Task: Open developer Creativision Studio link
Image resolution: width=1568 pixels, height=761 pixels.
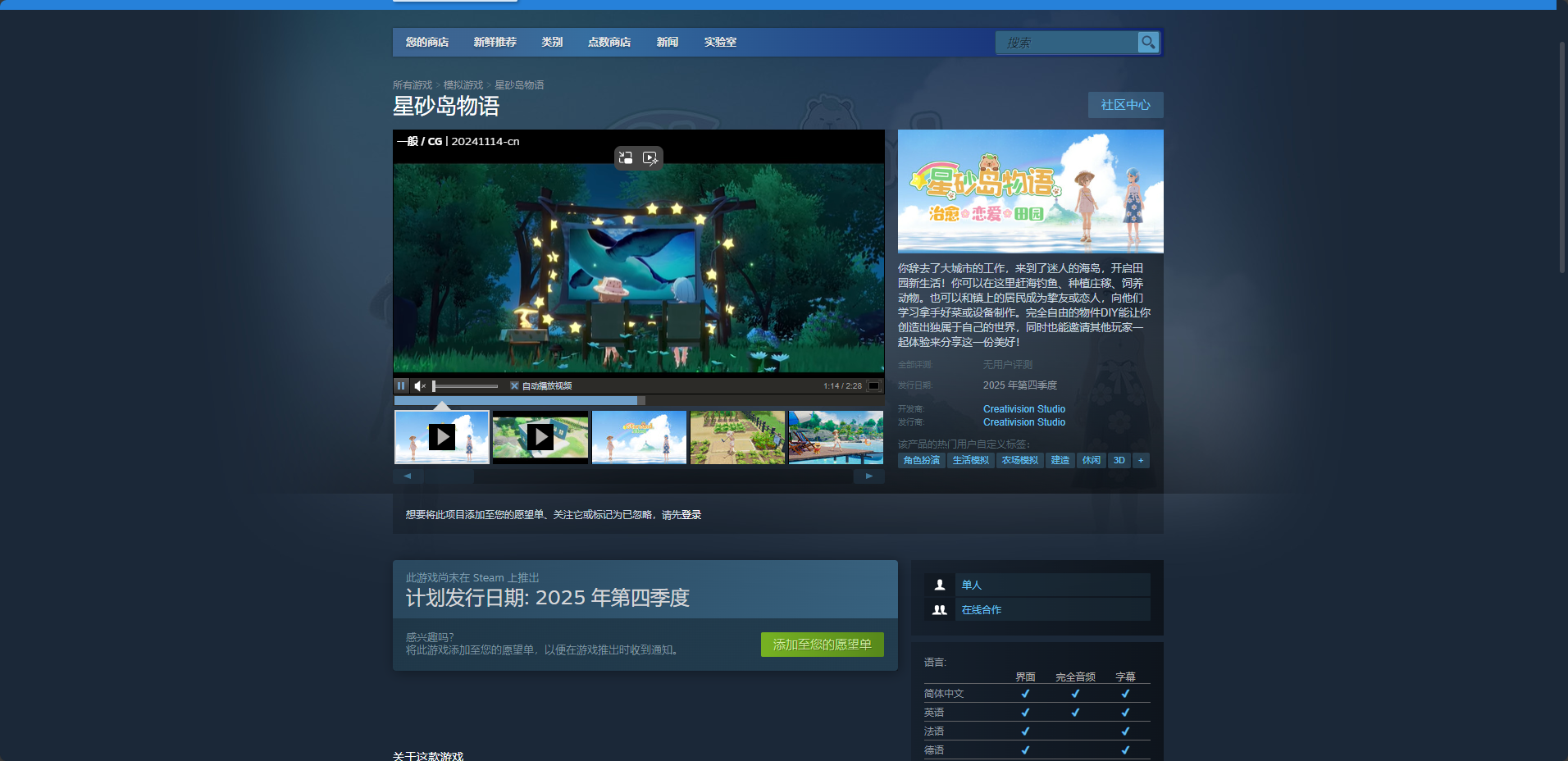Action: click(x=1024, y=409)
